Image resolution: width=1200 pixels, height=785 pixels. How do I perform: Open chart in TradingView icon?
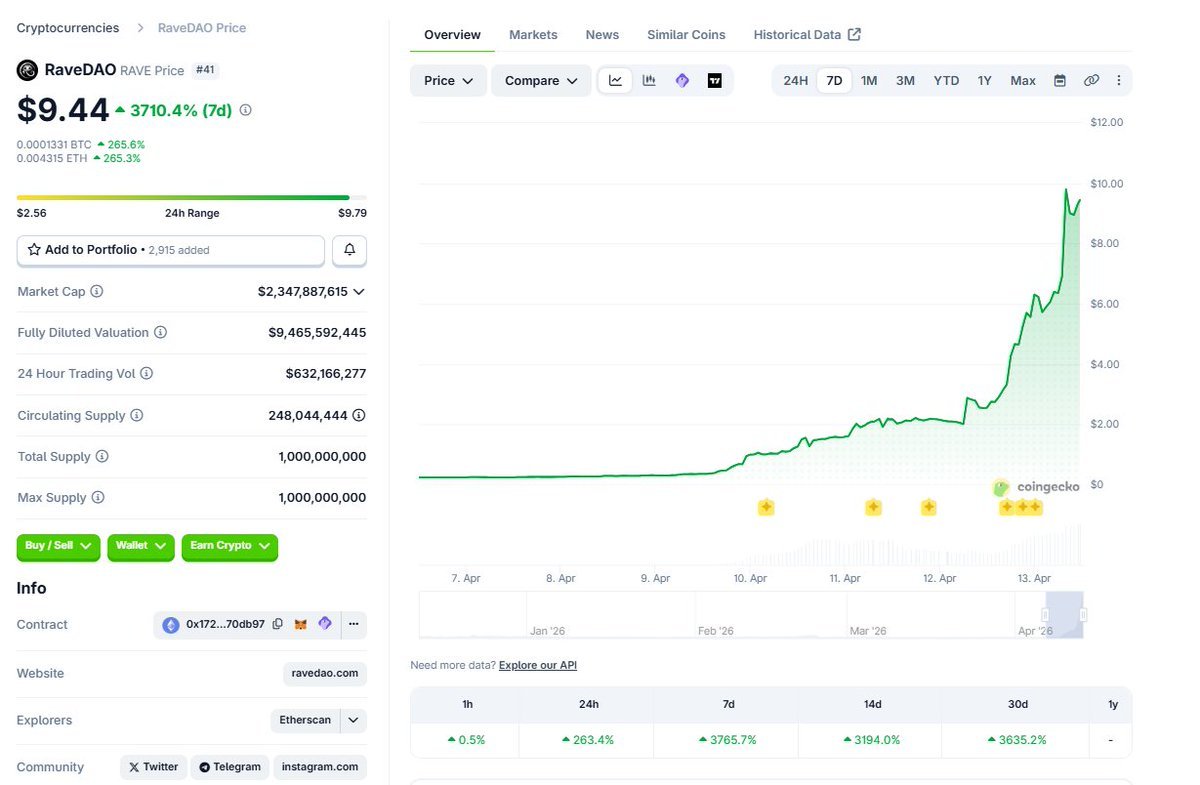[715, 80]
